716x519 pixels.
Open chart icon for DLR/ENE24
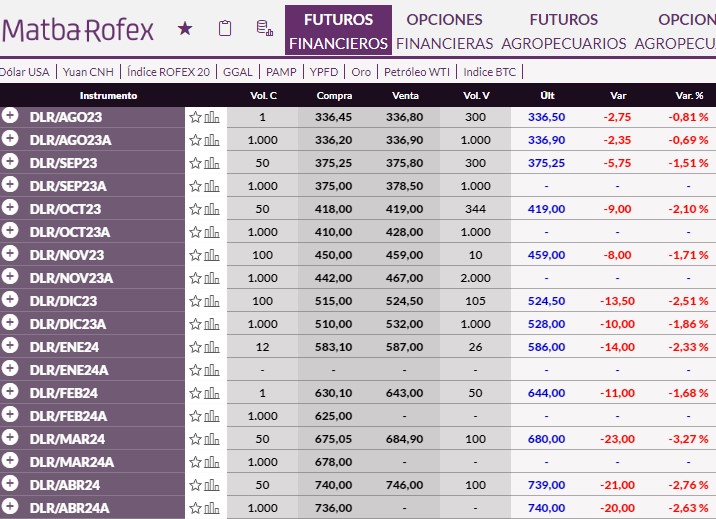[211, 347]
